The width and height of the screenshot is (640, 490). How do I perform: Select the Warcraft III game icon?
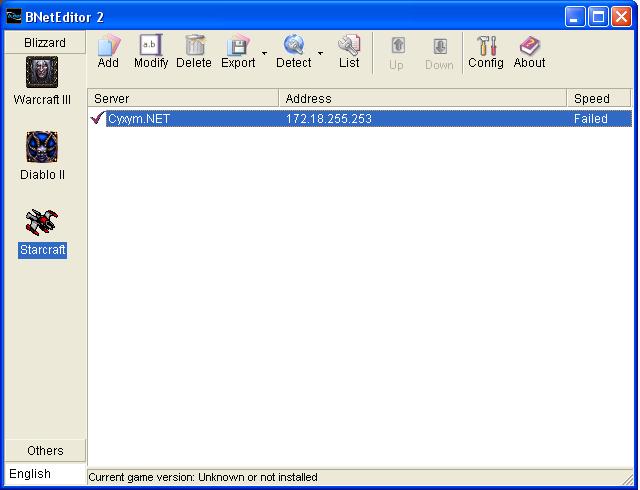(x=42, y=72)
